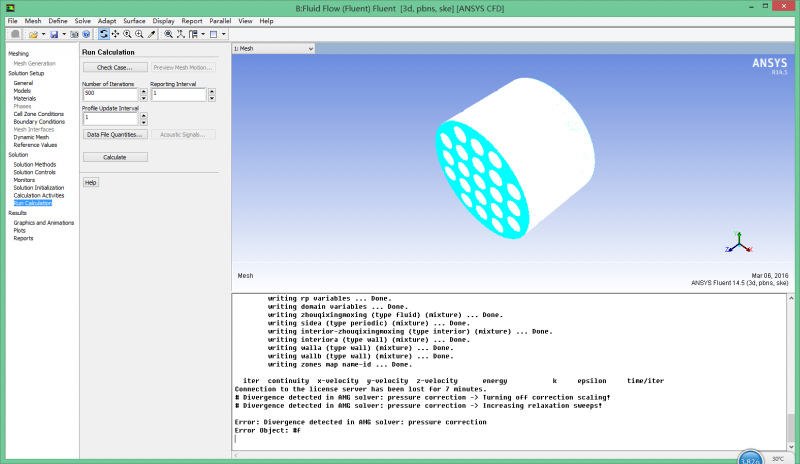Click the Data File Quantities... button

tap(115, 135)
